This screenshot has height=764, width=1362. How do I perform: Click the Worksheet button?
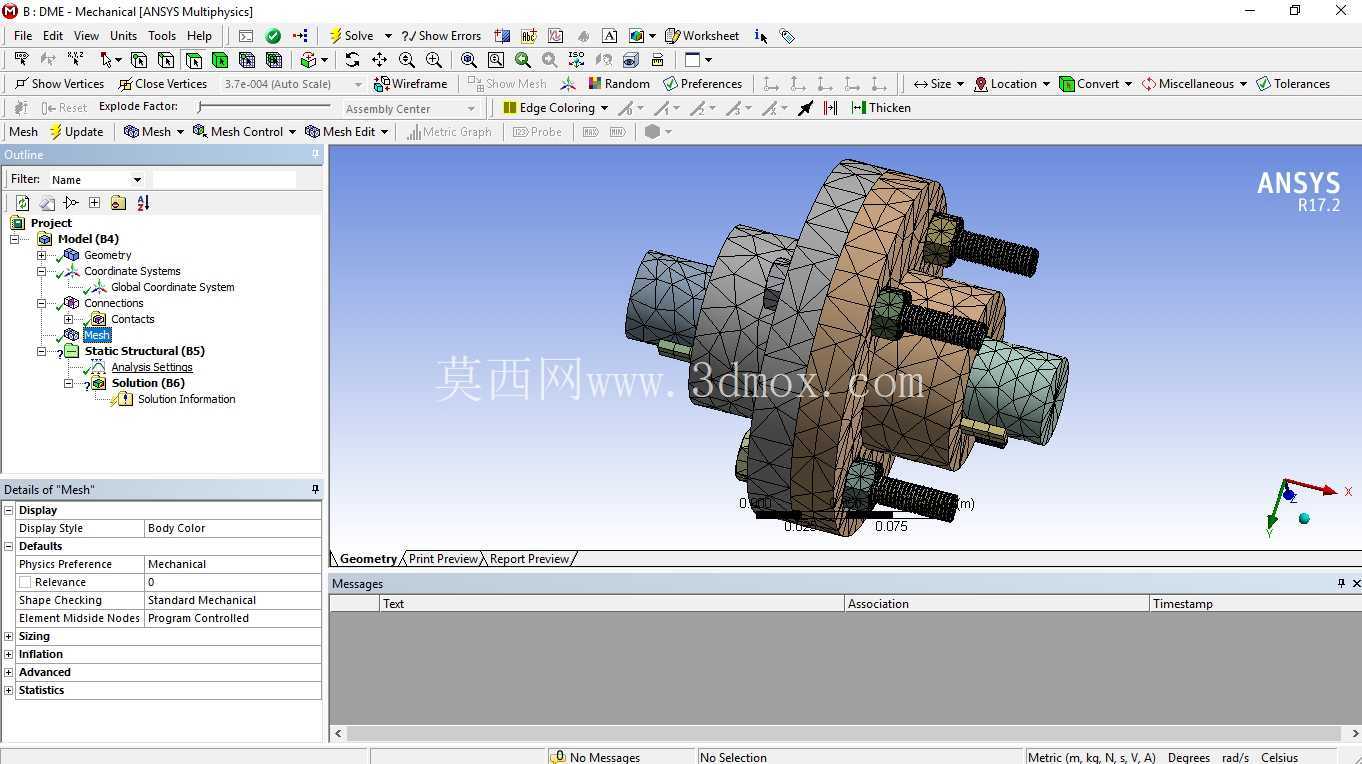pyautogui.click(x=702, y=36)
